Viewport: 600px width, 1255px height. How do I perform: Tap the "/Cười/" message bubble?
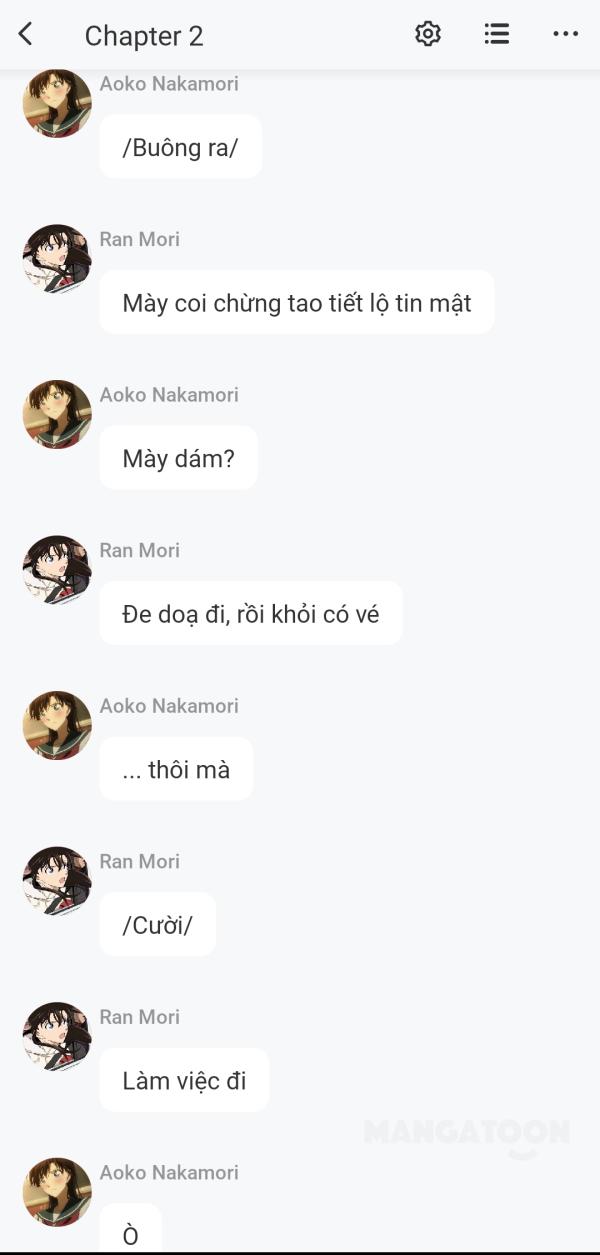157,925
